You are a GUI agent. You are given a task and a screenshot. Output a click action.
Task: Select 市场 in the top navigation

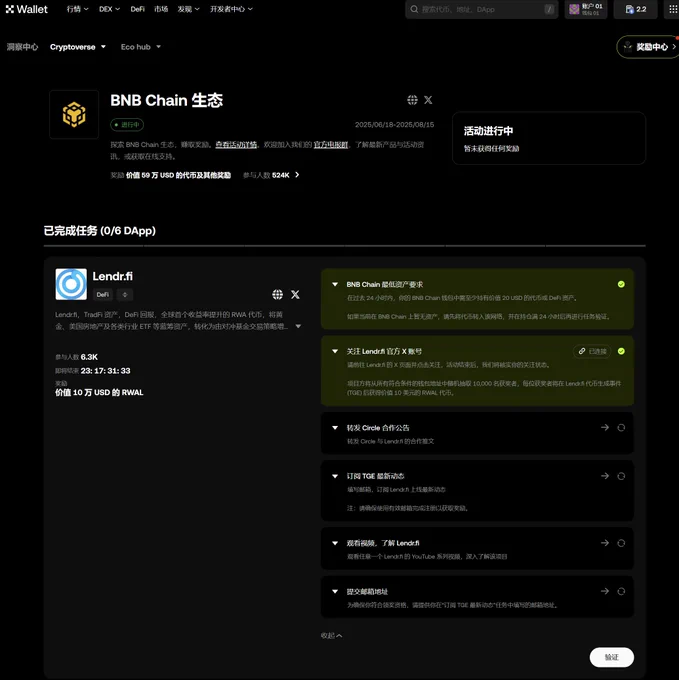click(161, 9)
